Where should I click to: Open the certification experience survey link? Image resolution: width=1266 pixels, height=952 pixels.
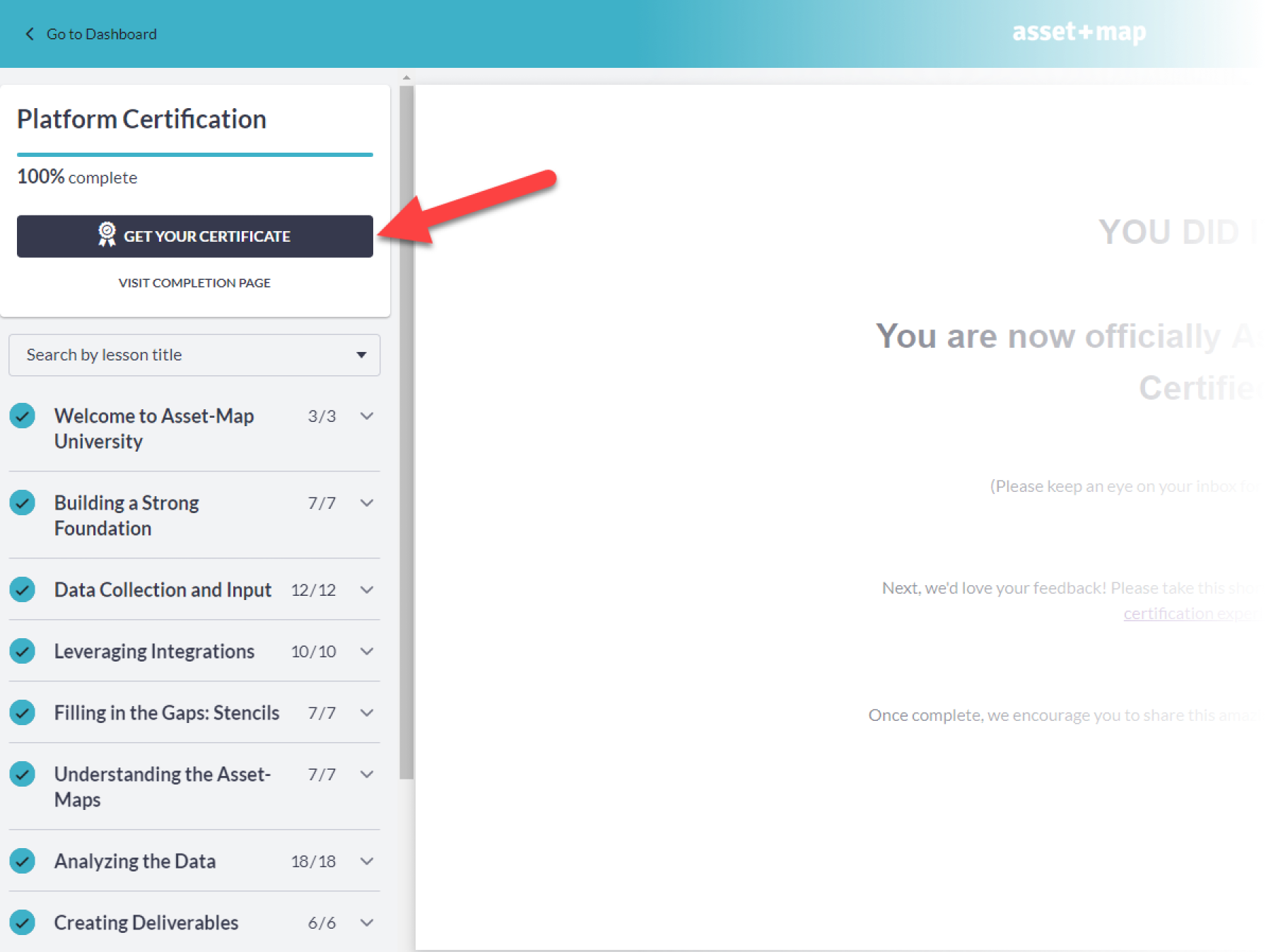click(1191, 613)
